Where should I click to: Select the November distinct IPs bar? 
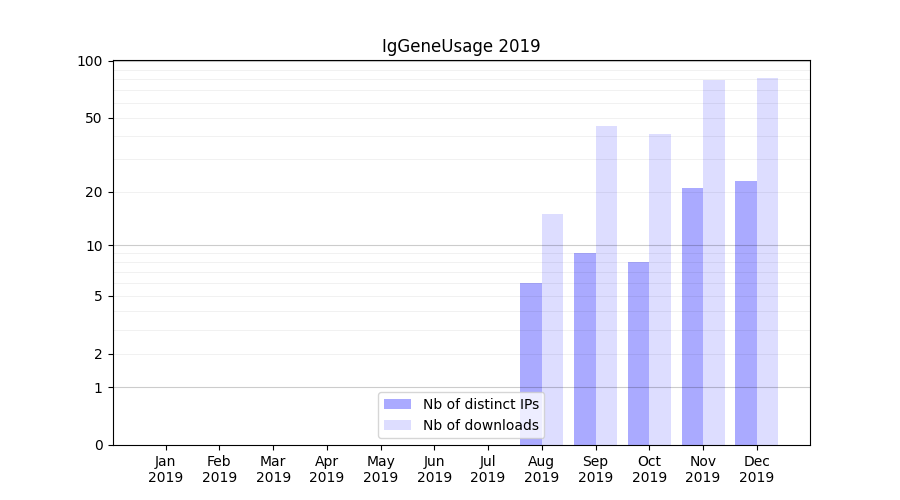[x=692, y=316]
